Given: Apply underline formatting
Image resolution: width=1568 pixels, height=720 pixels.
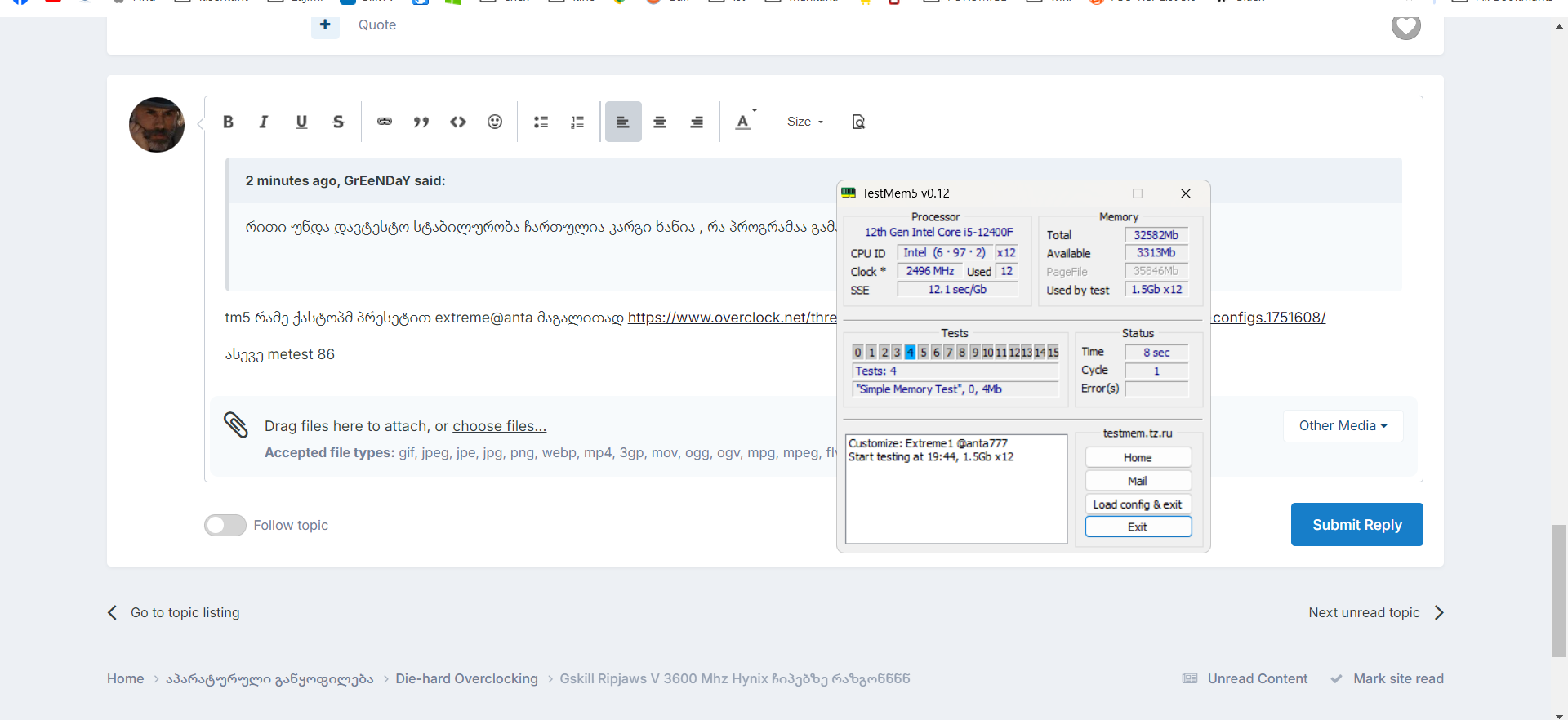Looking at the screenshot, I should click(x=301, y=122).
